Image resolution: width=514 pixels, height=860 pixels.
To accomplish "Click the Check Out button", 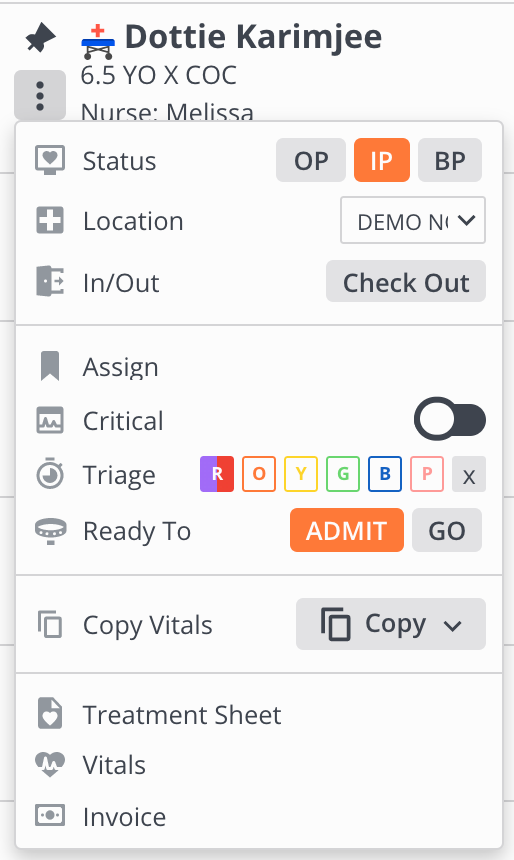I will pos(406,281).
